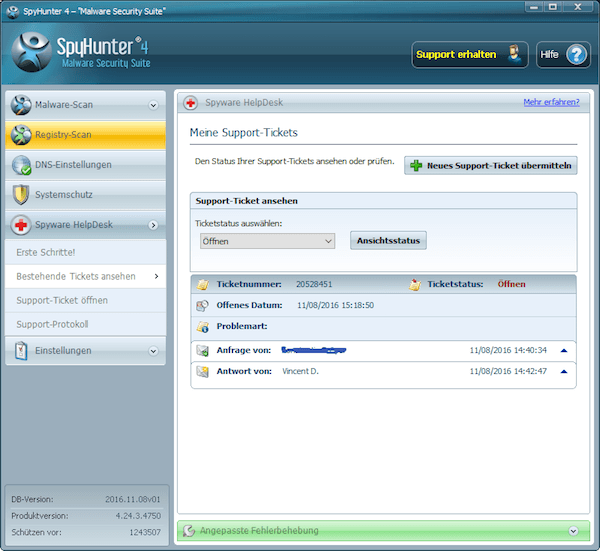Click the Registry-Scan sidebar icon
Screen dimensions: 600x551
point(21,135)
